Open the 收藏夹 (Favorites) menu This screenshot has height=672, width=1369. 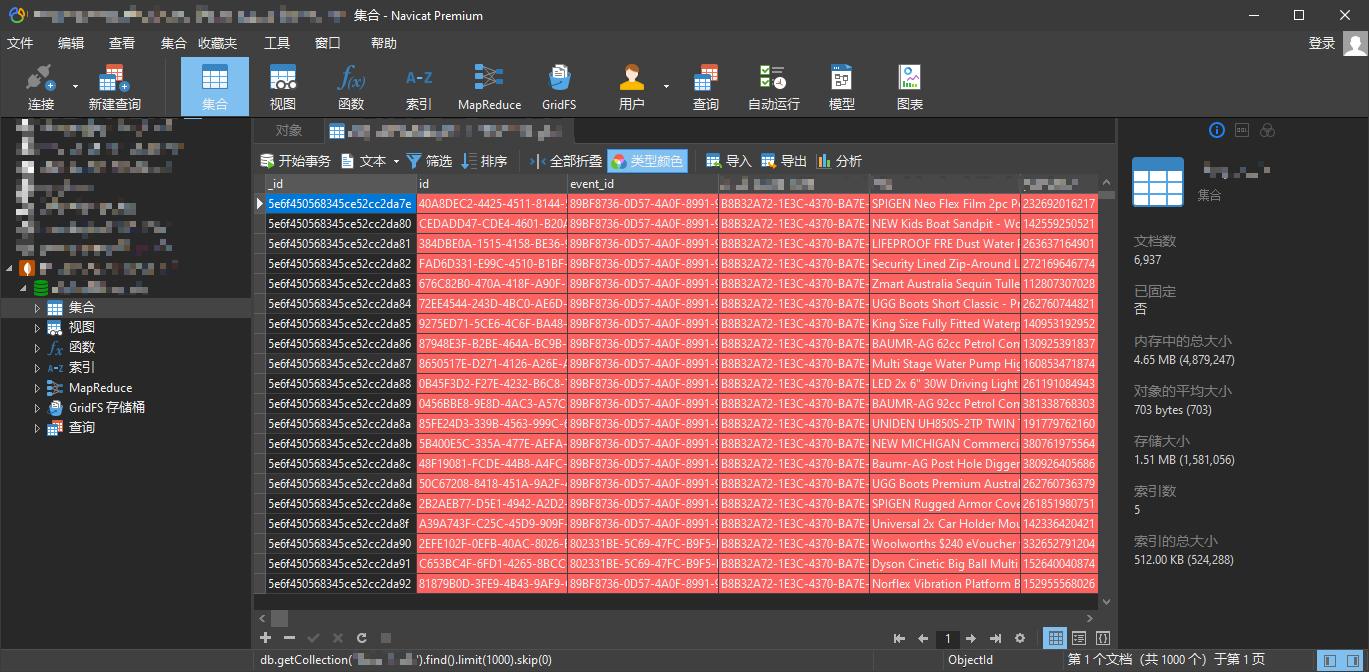[x=217, y=43]
